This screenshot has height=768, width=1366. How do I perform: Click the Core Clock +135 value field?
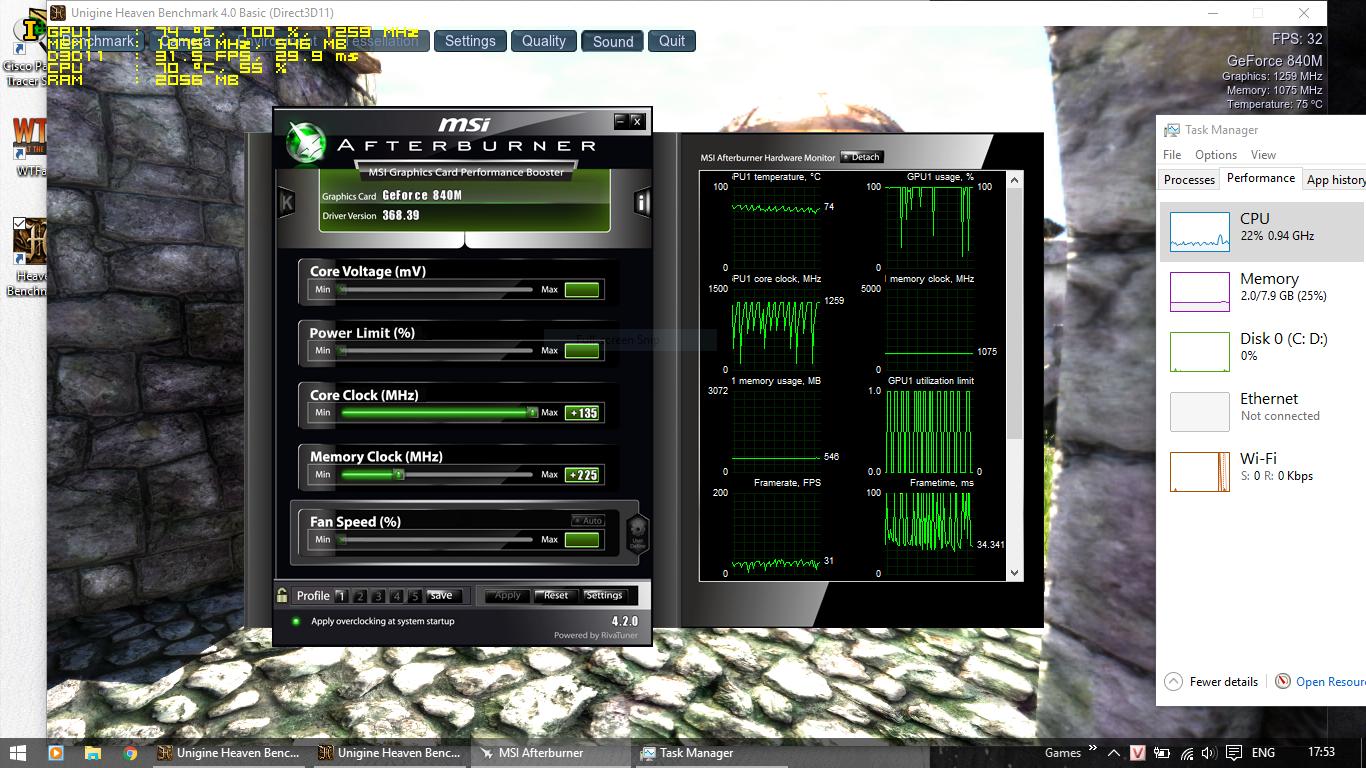tap(582, 413)
